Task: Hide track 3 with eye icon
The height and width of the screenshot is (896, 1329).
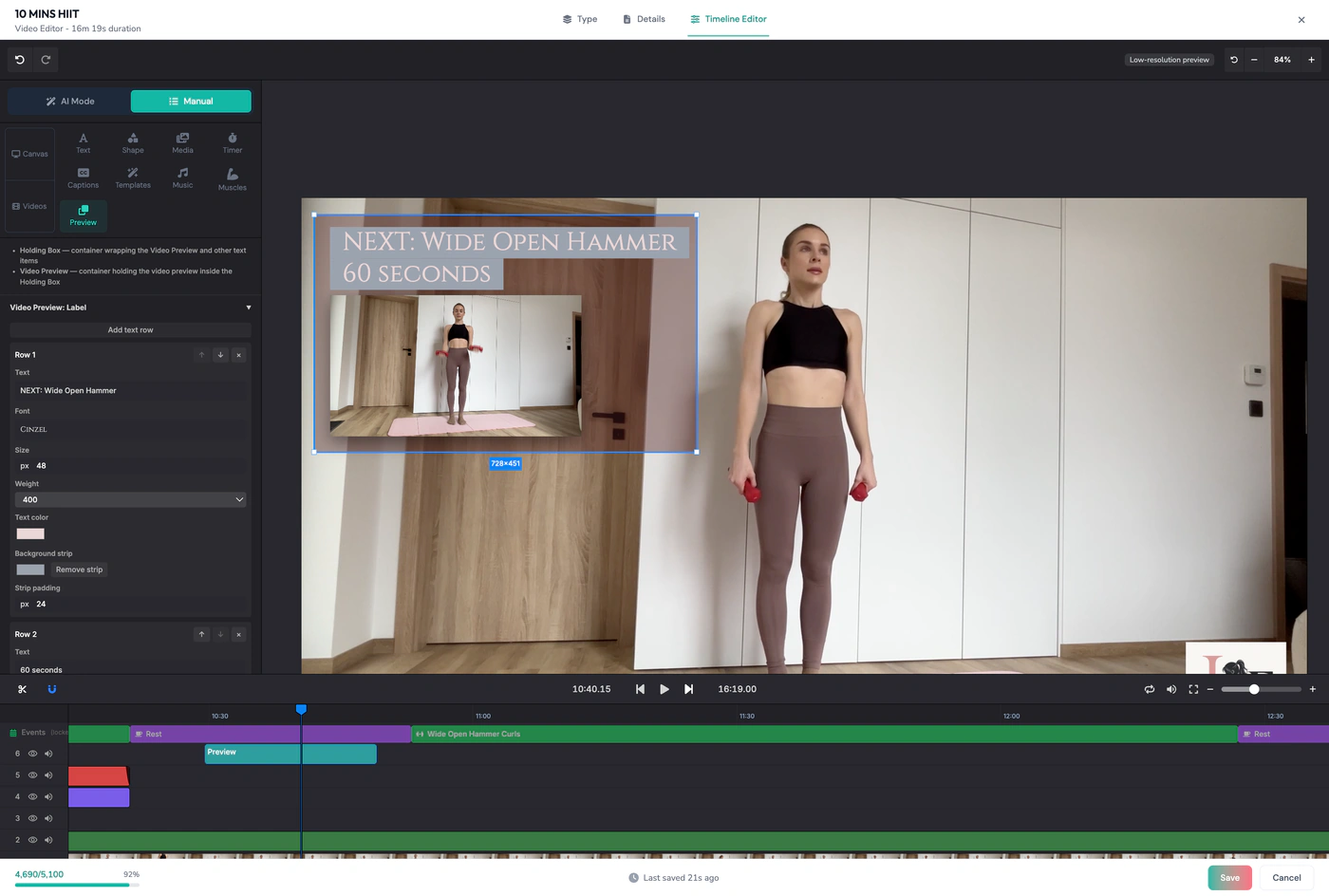Action: click(32, 818)
